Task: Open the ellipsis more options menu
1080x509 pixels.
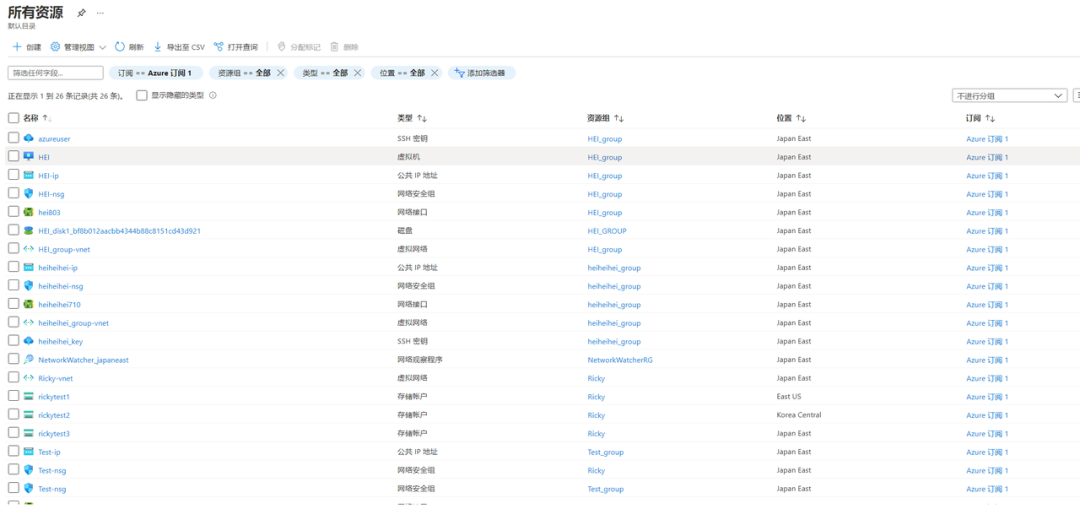Action: point(101,13)
